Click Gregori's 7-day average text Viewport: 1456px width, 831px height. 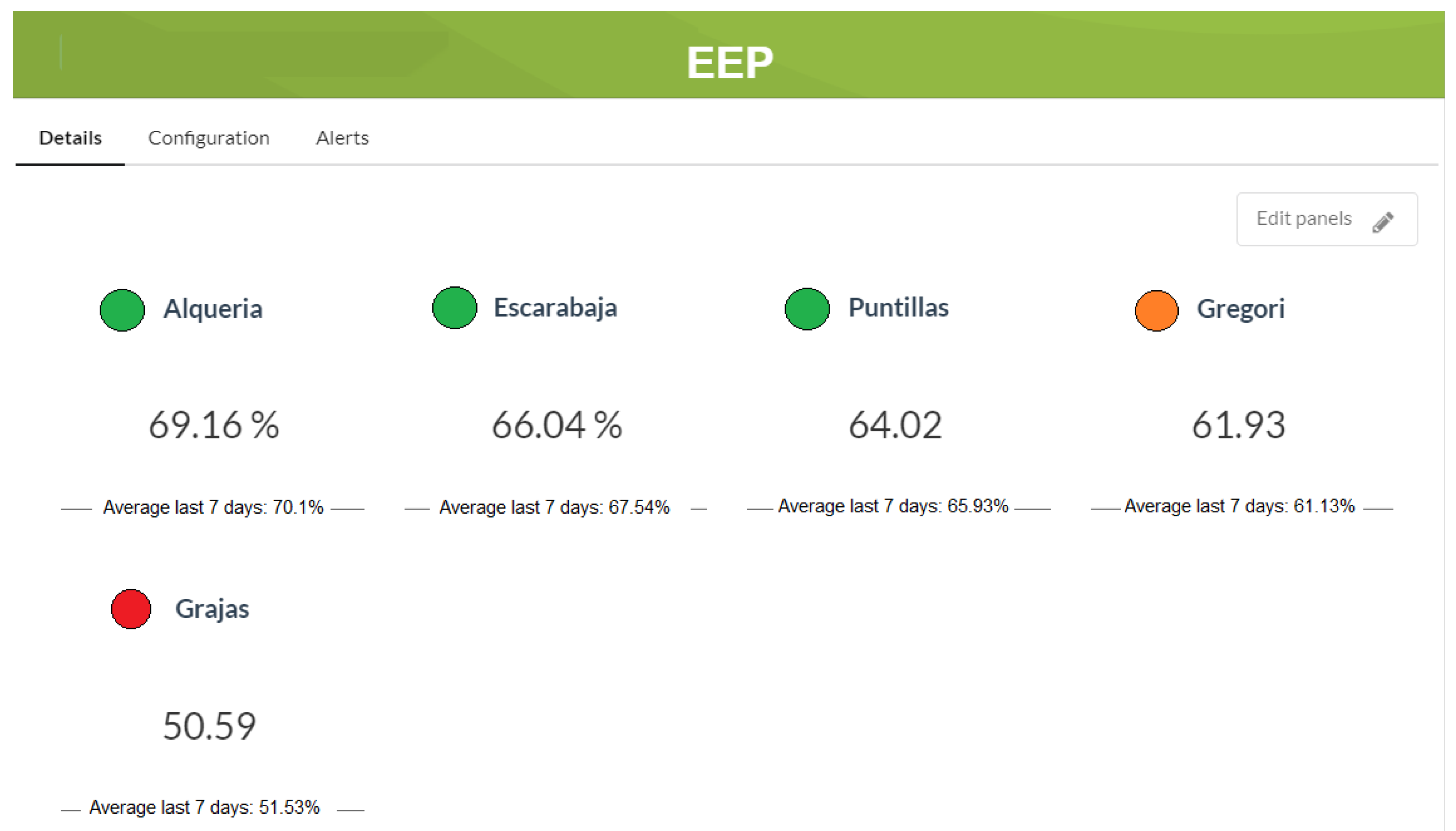point(1239,506)
